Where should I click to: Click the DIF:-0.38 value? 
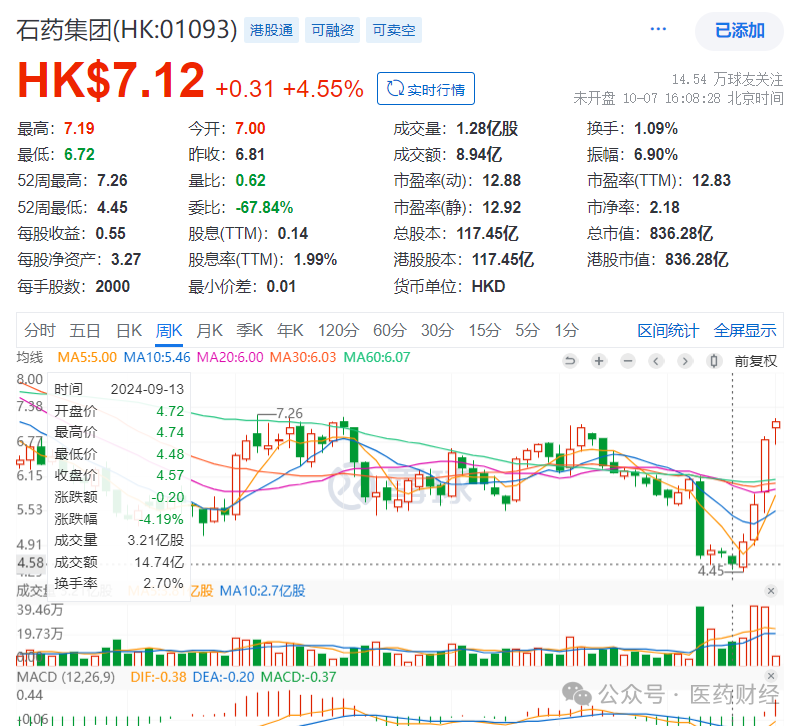click(x=159, y=677)
